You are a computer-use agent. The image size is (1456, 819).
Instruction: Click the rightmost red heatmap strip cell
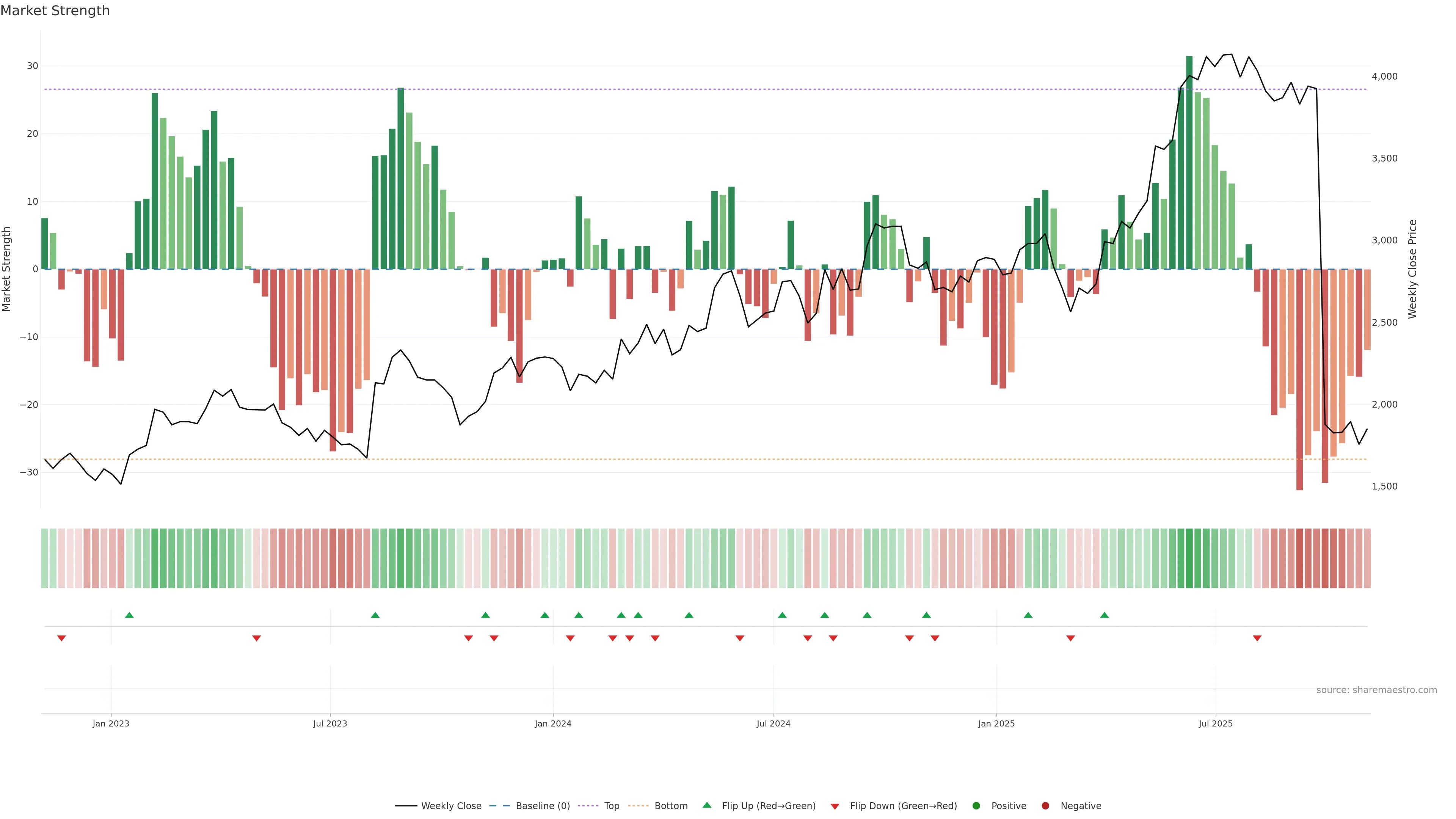1367,559
